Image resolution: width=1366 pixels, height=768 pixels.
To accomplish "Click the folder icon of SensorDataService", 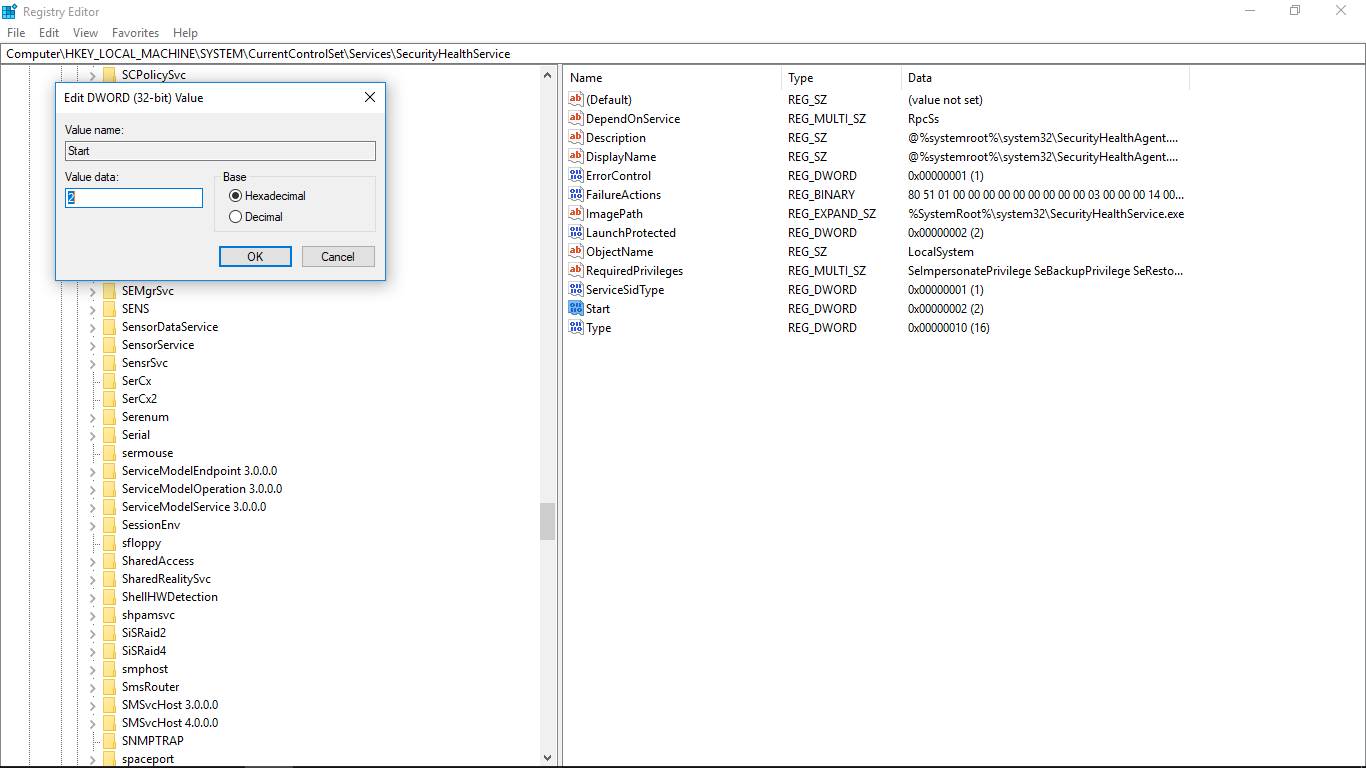I will (110, 327).
